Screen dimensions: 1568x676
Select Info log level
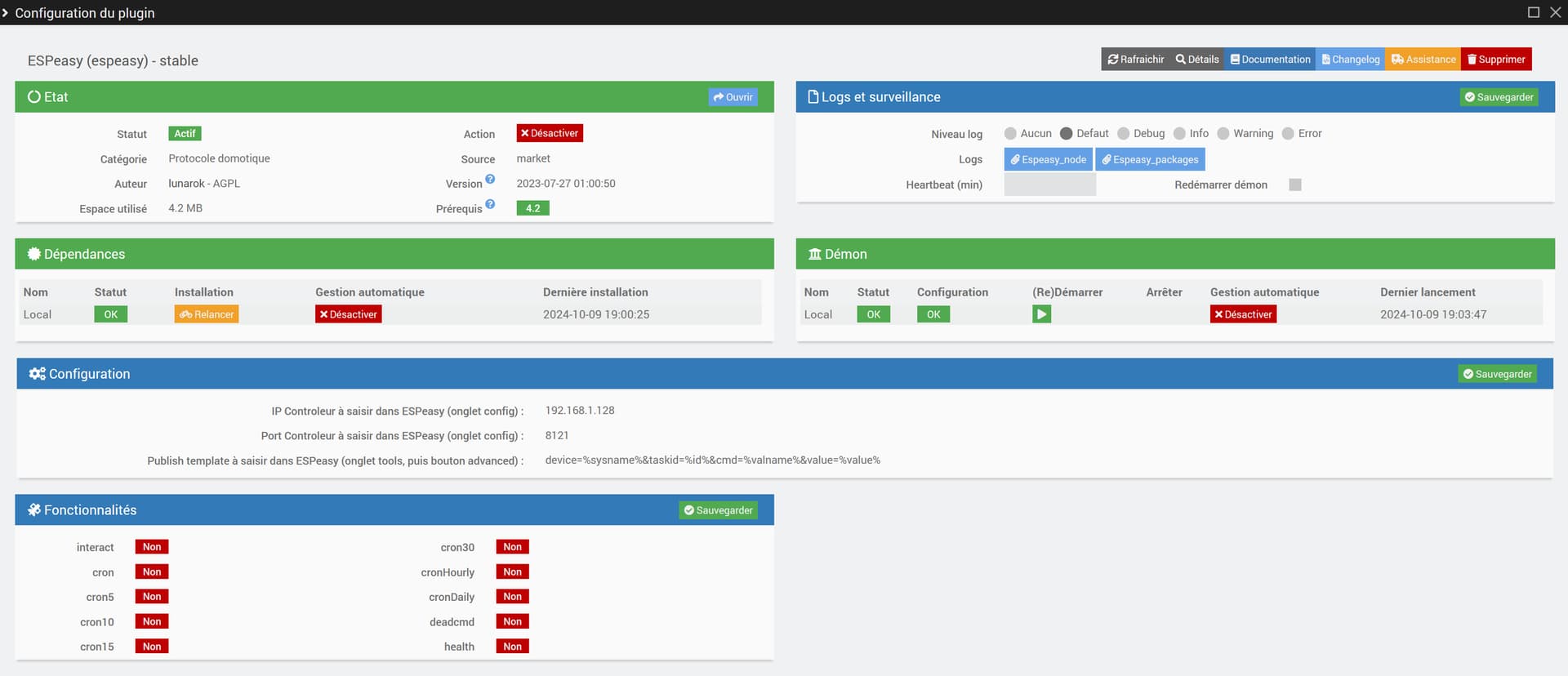click(1179, 133)
